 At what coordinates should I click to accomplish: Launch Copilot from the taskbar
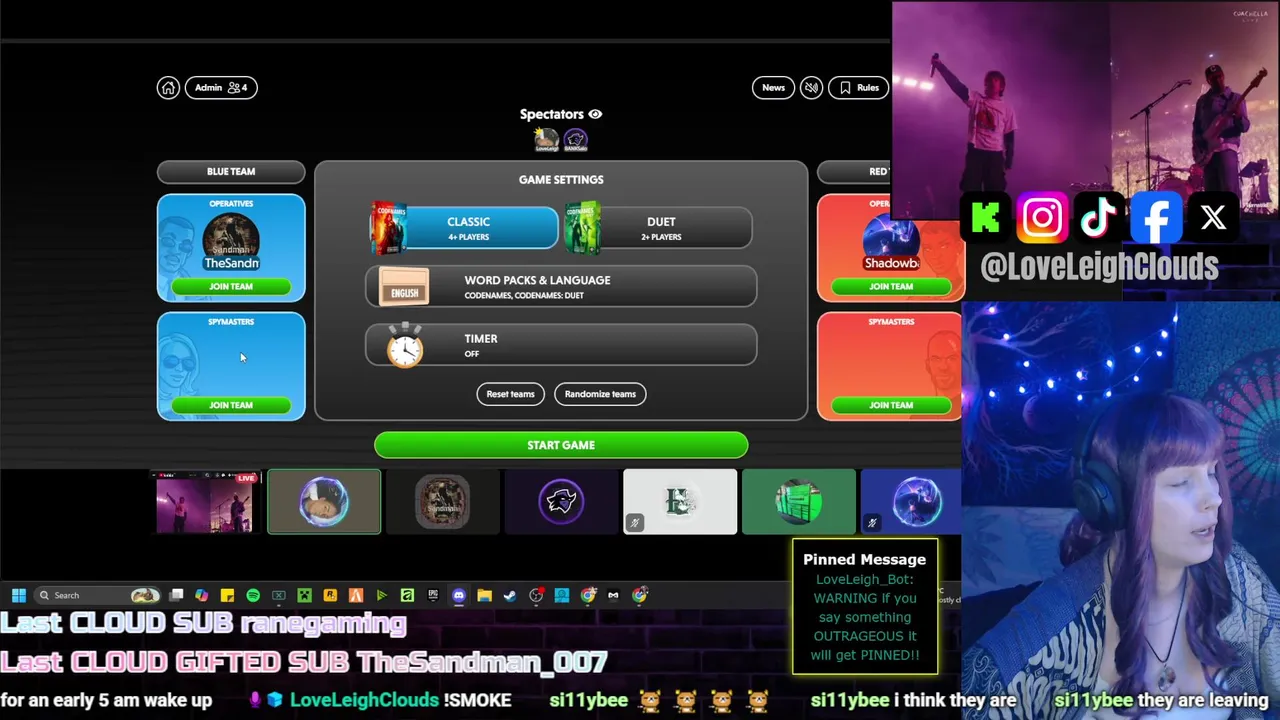[201, 595]
